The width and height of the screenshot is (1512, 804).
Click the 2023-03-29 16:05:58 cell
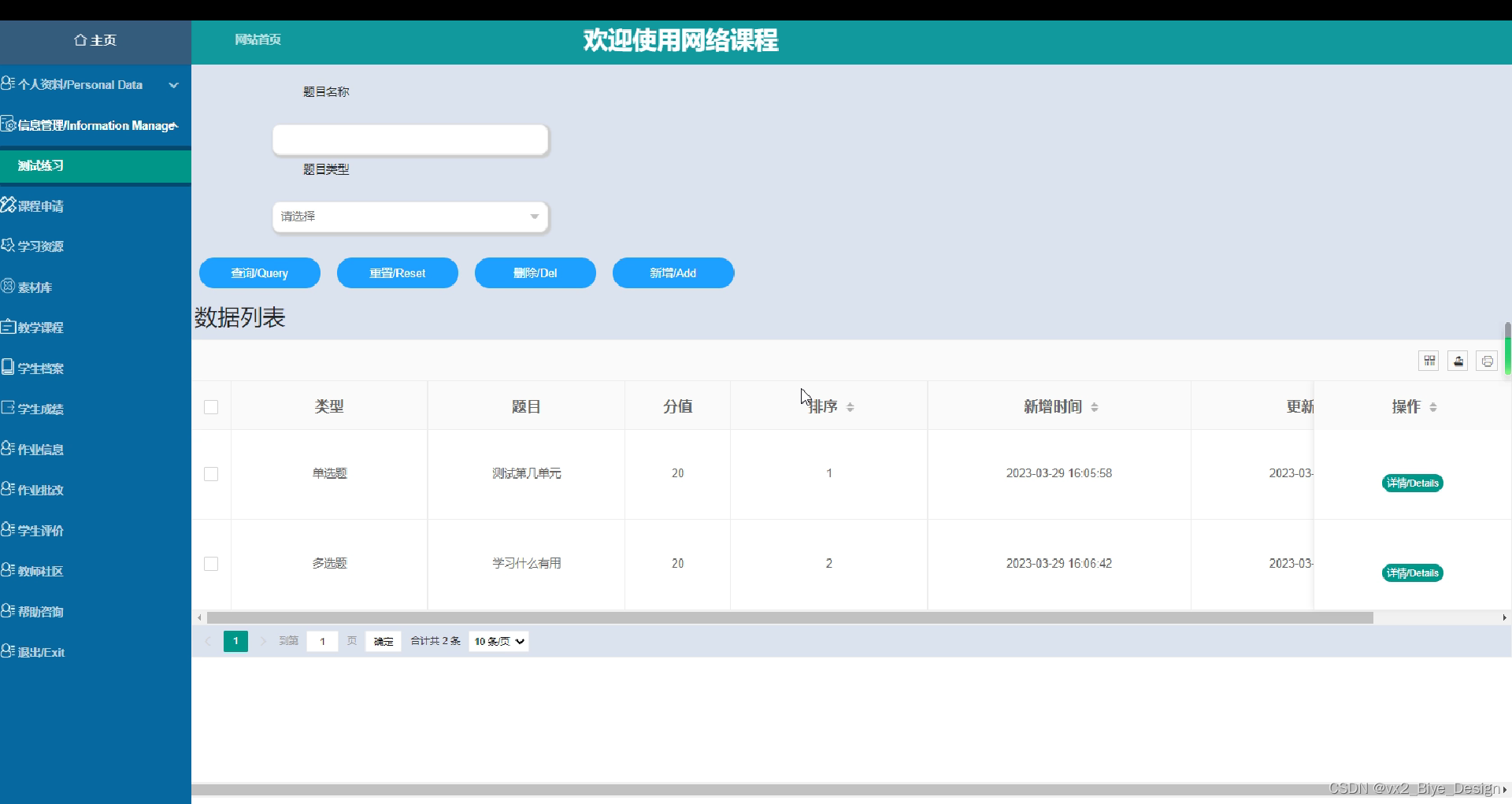click(1059, 473)
